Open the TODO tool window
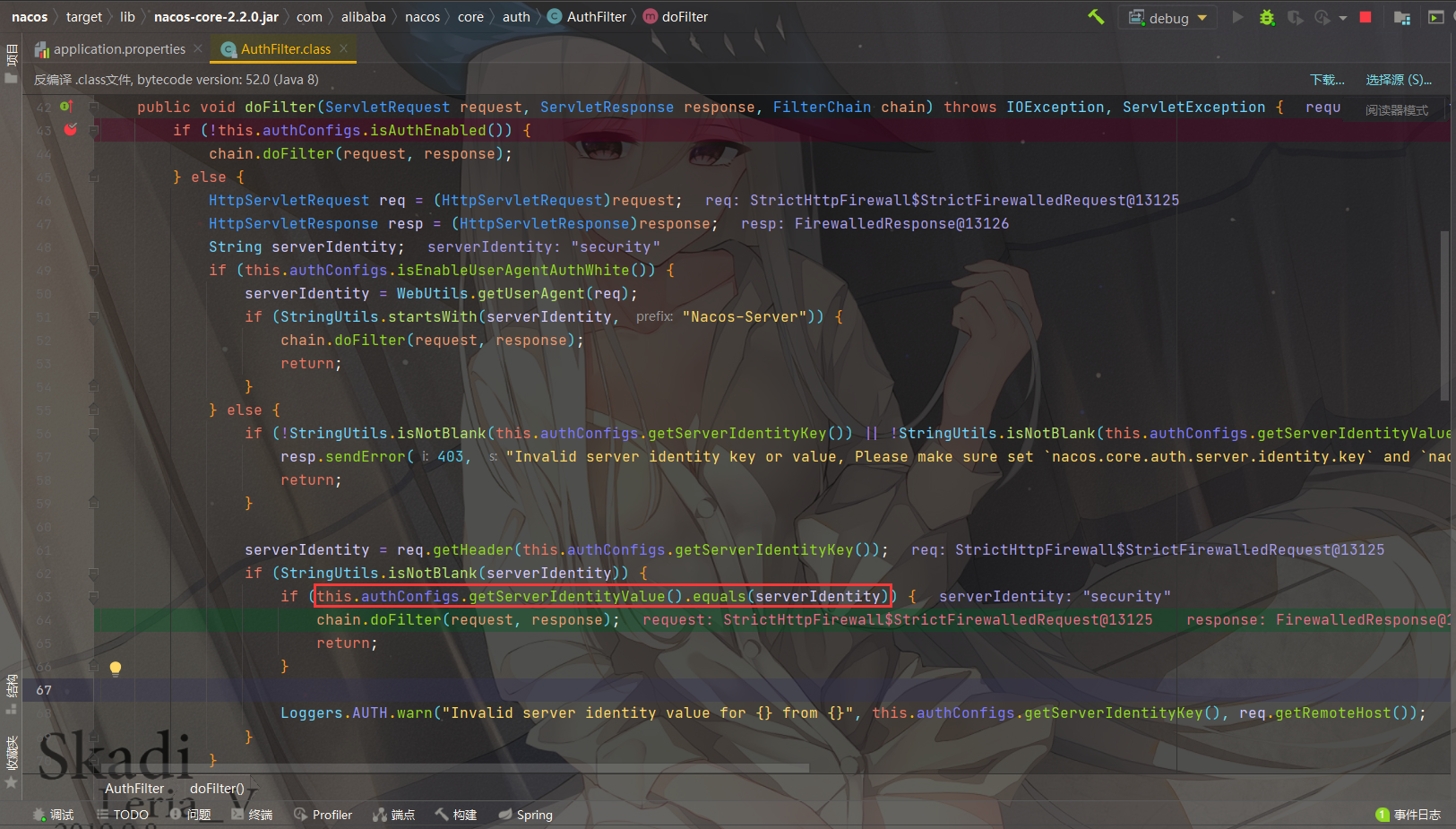The height and width of the screenshot is (829, 1456). [x=123, y=815]
